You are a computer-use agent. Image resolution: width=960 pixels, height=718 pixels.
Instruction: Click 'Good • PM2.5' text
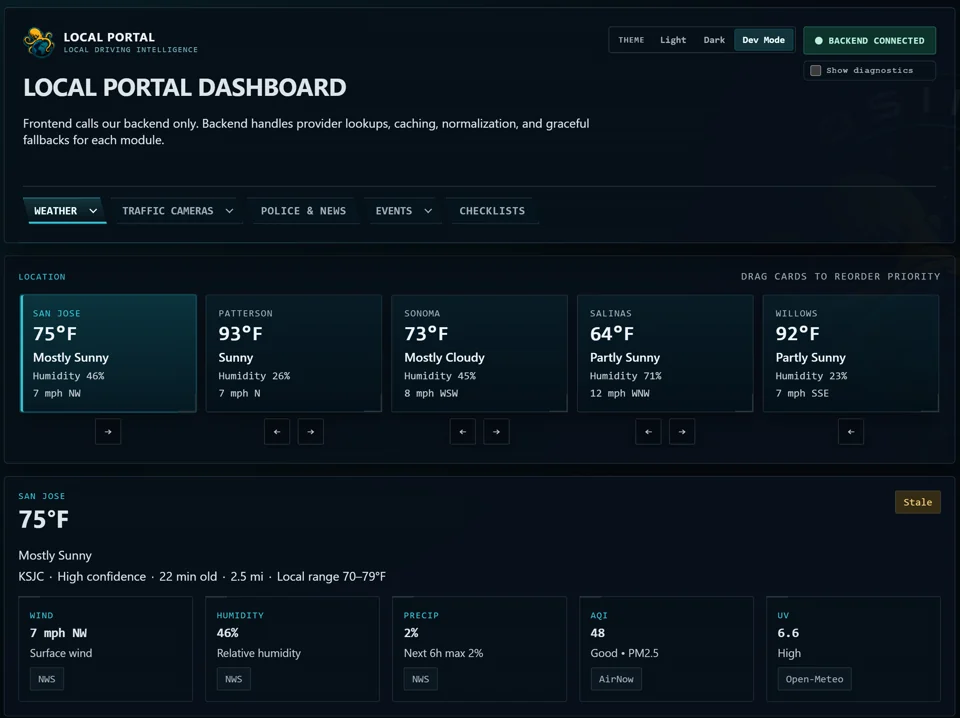click(x=624, y=653)
